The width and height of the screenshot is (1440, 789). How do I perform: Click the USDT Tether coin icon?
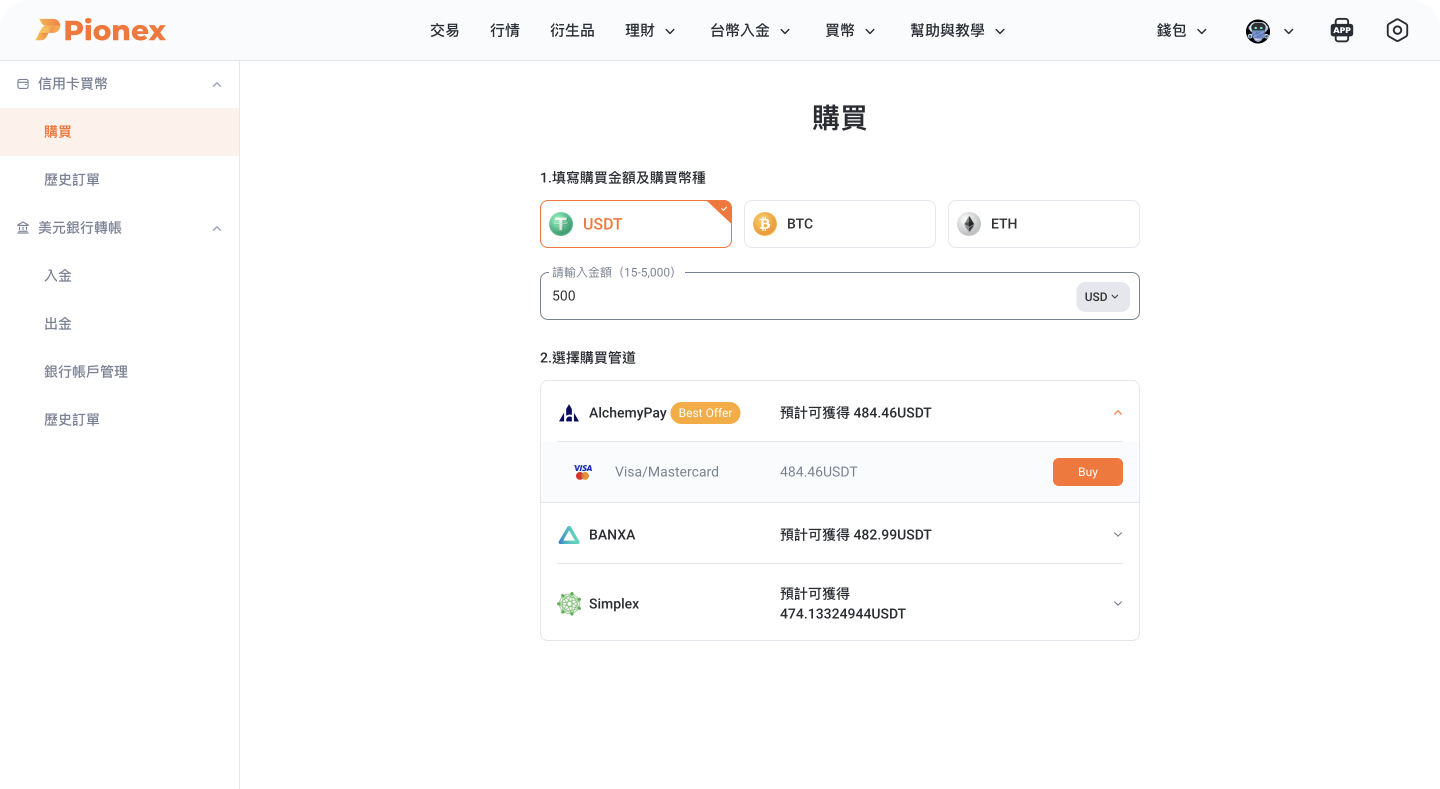561,224
